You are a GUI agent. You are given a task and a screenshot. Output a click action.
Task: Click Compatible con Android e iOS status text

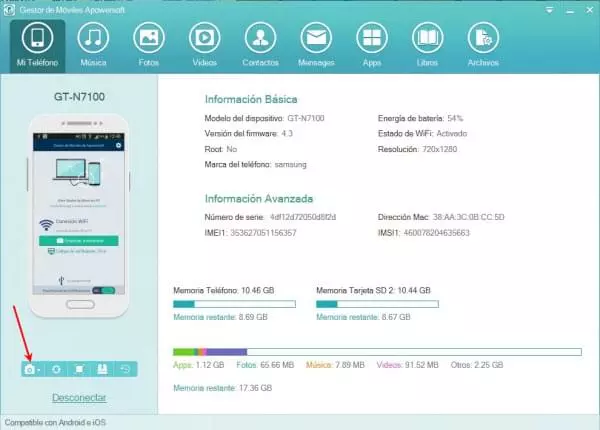[x=55, y=423]
